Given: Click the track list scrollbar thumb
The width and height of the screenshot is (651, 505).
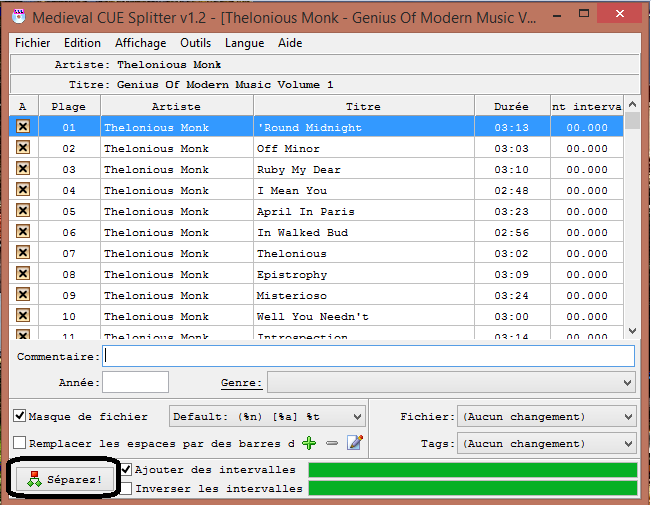Looking at the screenshot, I should tap(632, 120).
